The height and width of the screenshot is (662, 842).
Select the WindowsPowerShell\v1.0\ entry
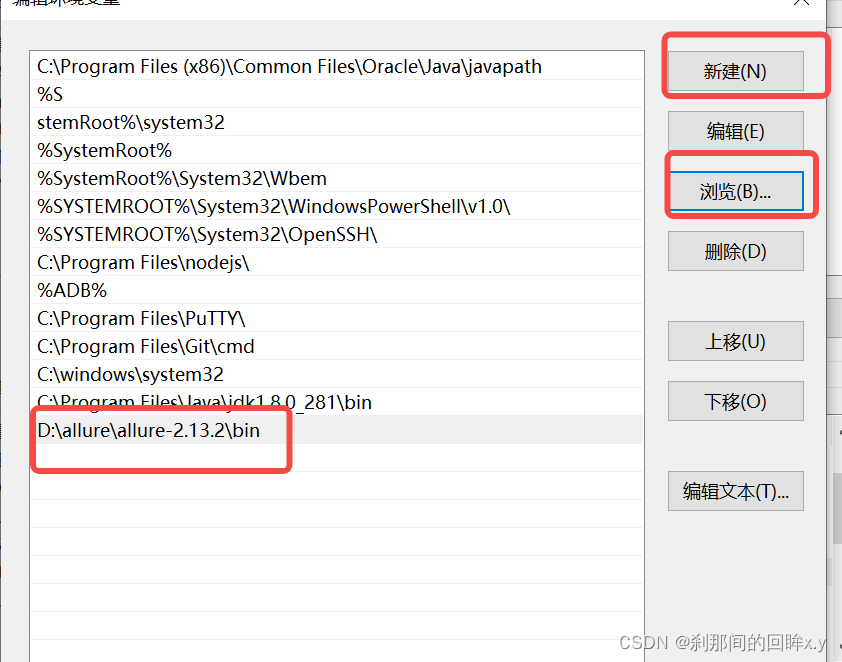tap(337, 206)
